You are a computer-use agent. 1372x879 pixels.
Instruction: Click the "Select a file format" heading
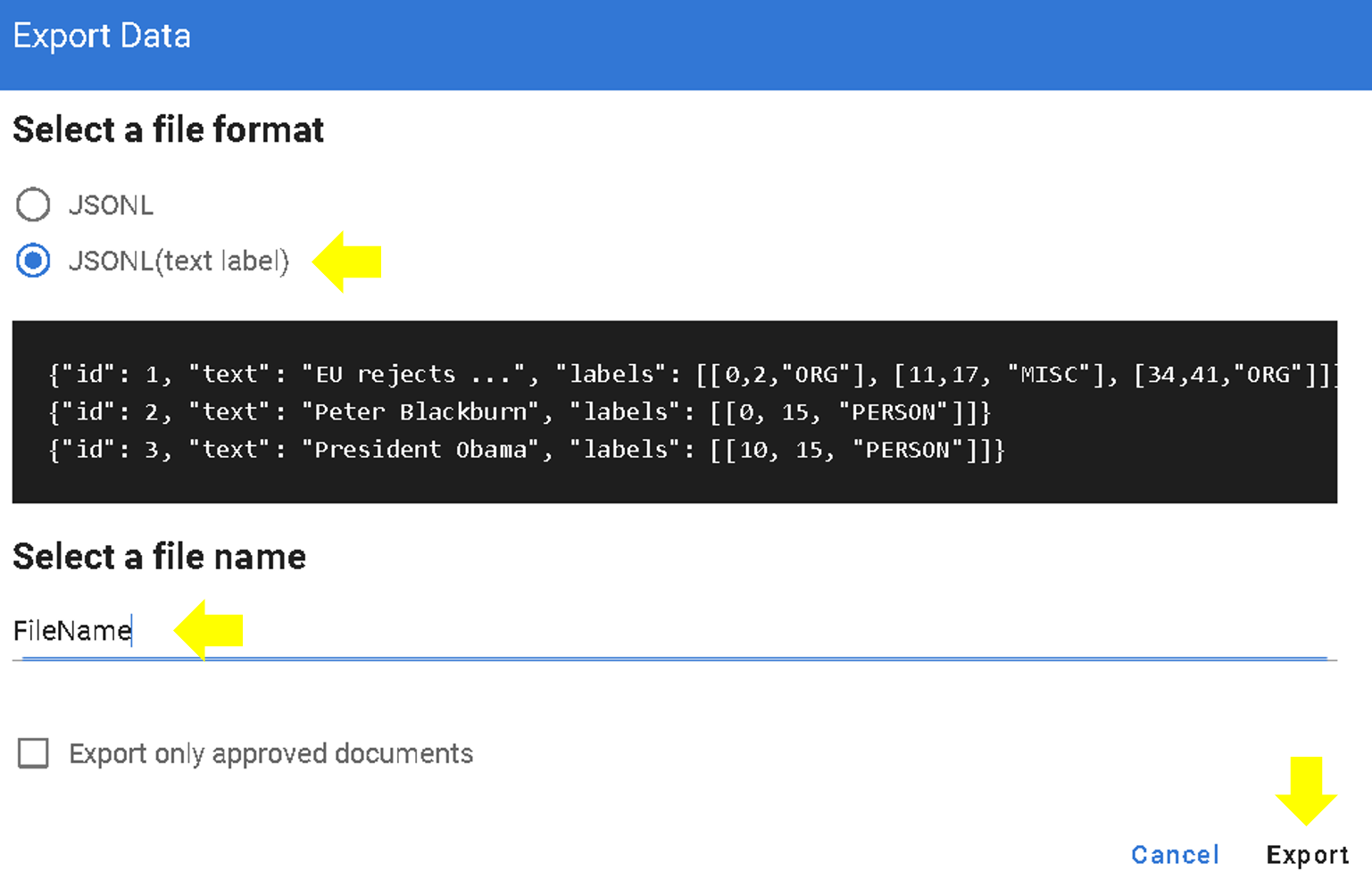(168, 130)
